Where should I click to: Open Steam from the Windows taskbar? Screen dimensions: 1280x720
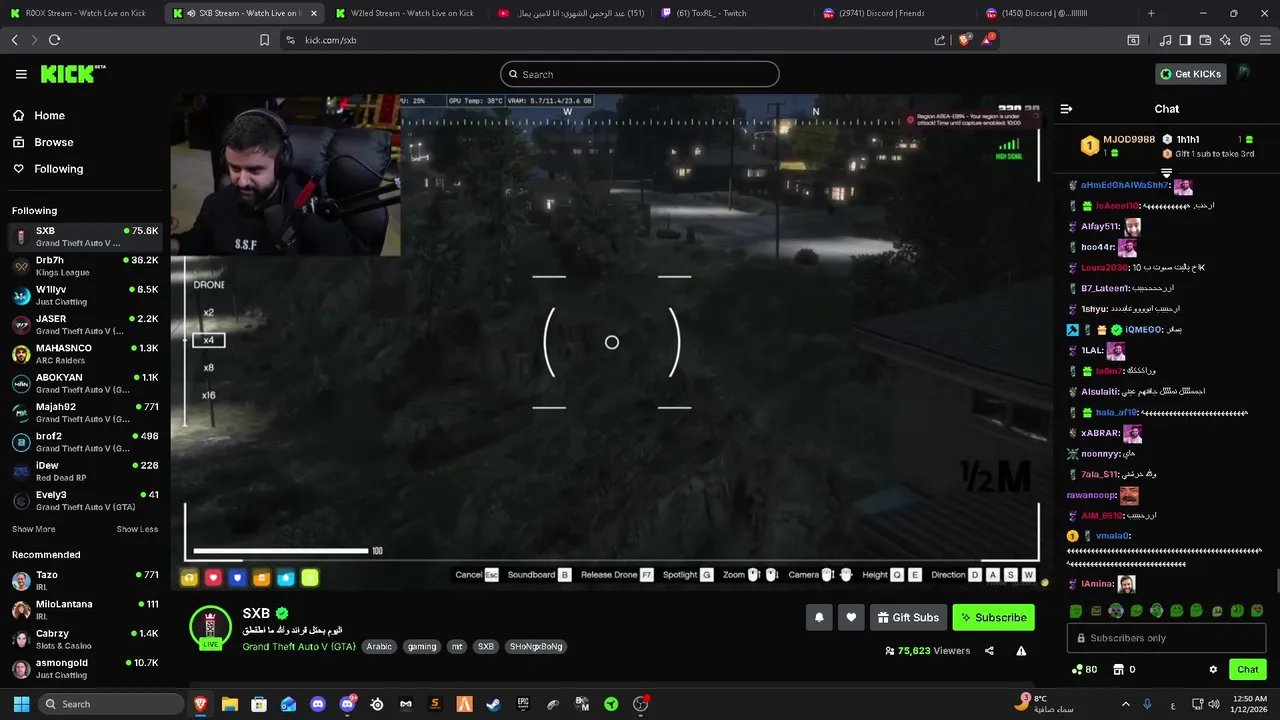(x=493, y=704)
